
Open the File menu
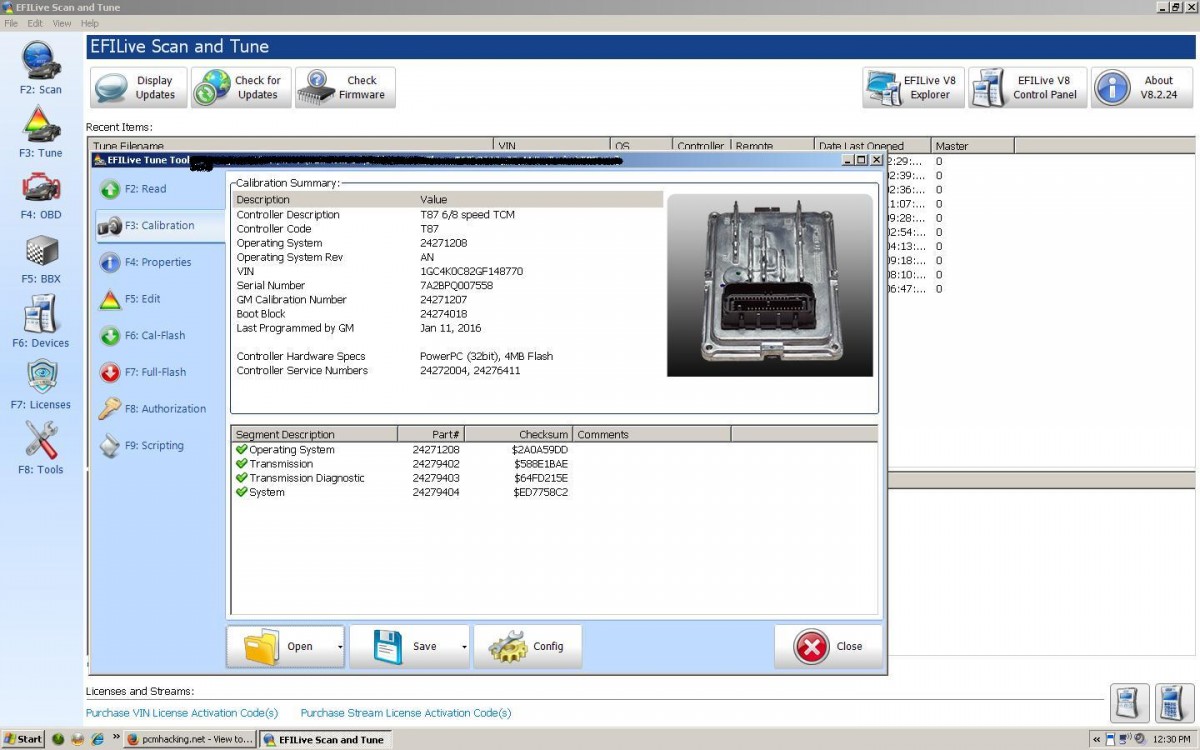click(x=11, y=23)
